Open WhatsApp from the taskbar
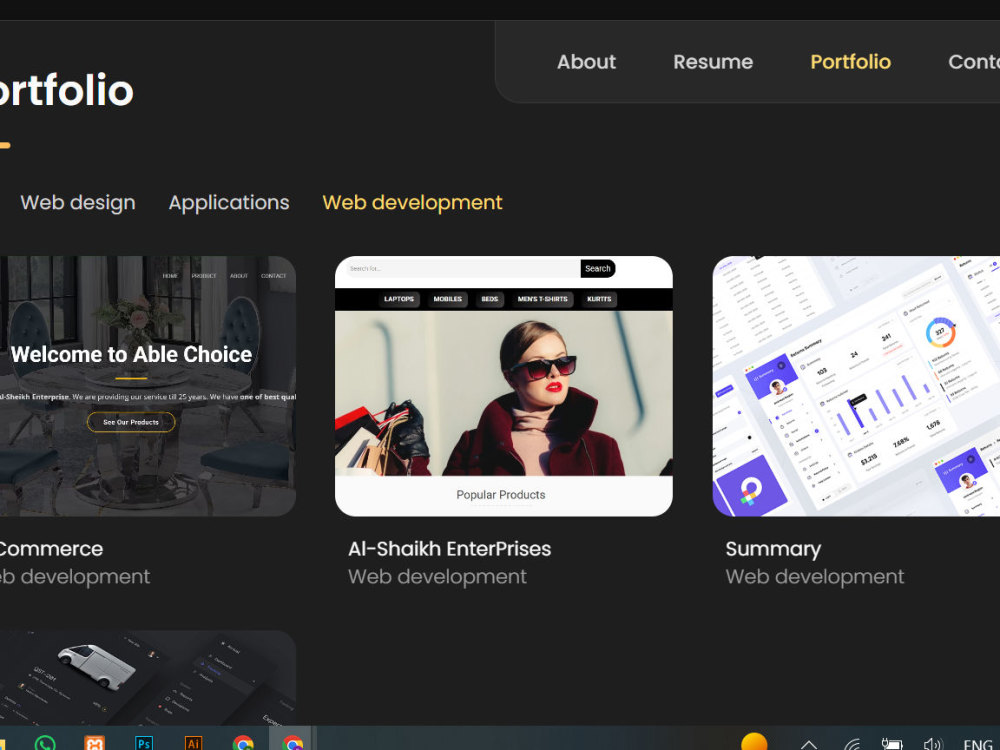Viewport: 1000px width, 750px height. (x=45, y=743)
